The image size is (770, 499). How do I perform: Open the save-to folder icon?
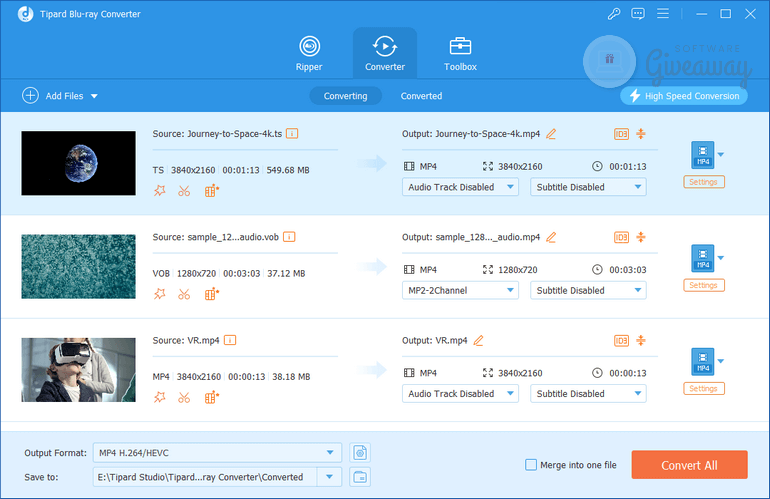click(360, 477)
